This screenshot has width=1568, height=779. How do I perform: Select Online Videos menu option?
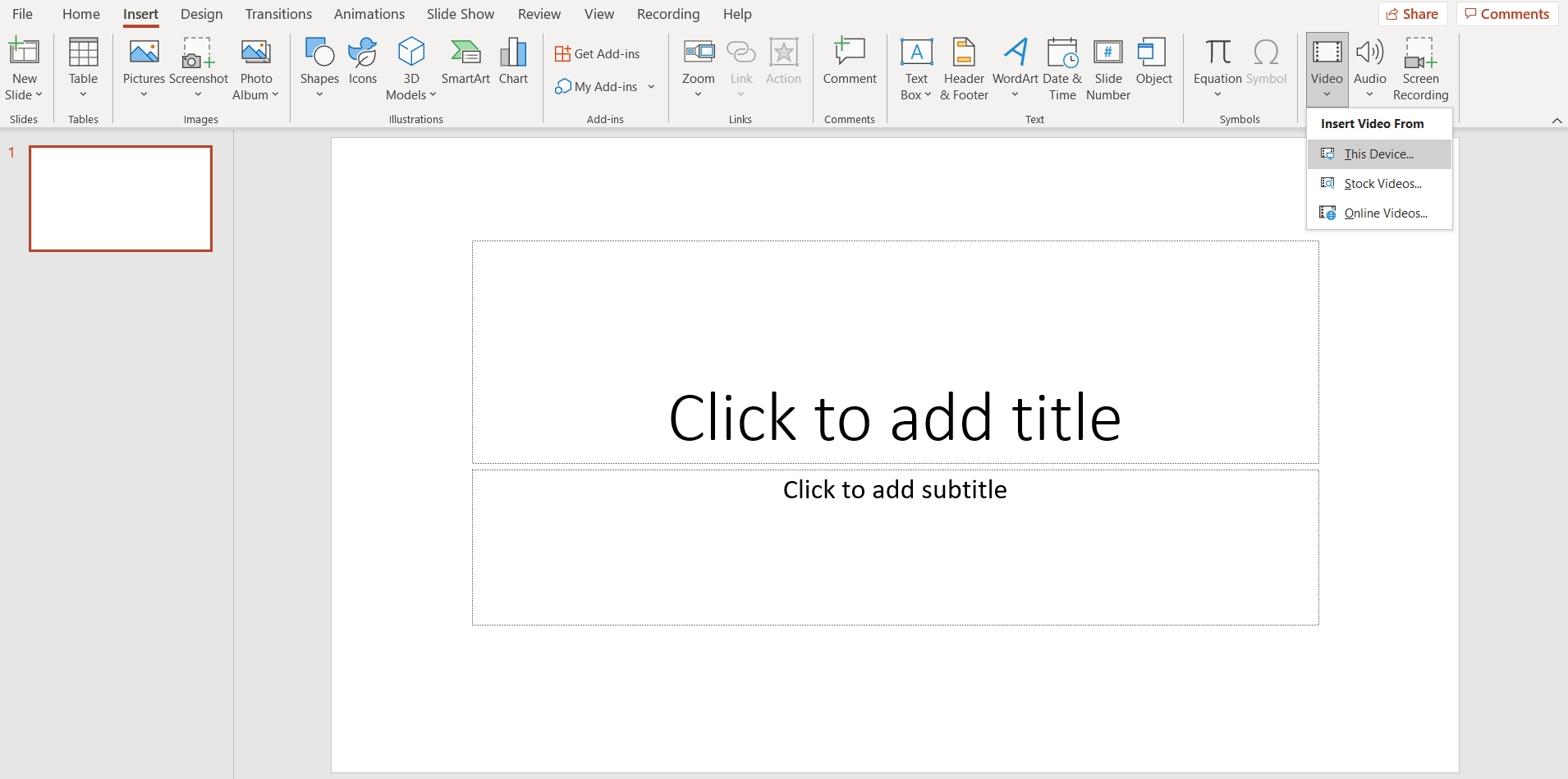point(1385,213)
